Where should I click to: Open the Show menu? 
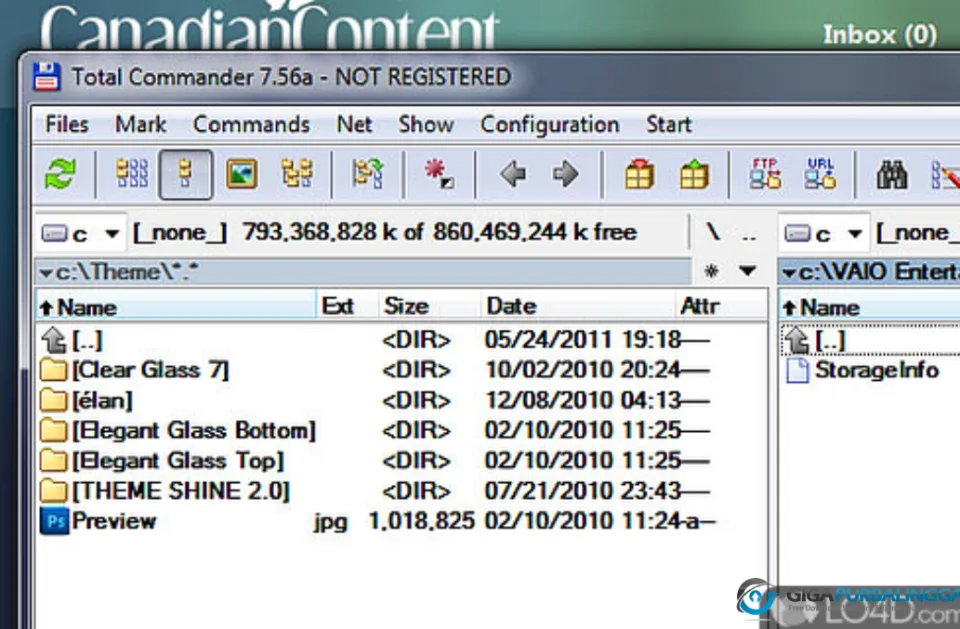(x=426, y=124)
